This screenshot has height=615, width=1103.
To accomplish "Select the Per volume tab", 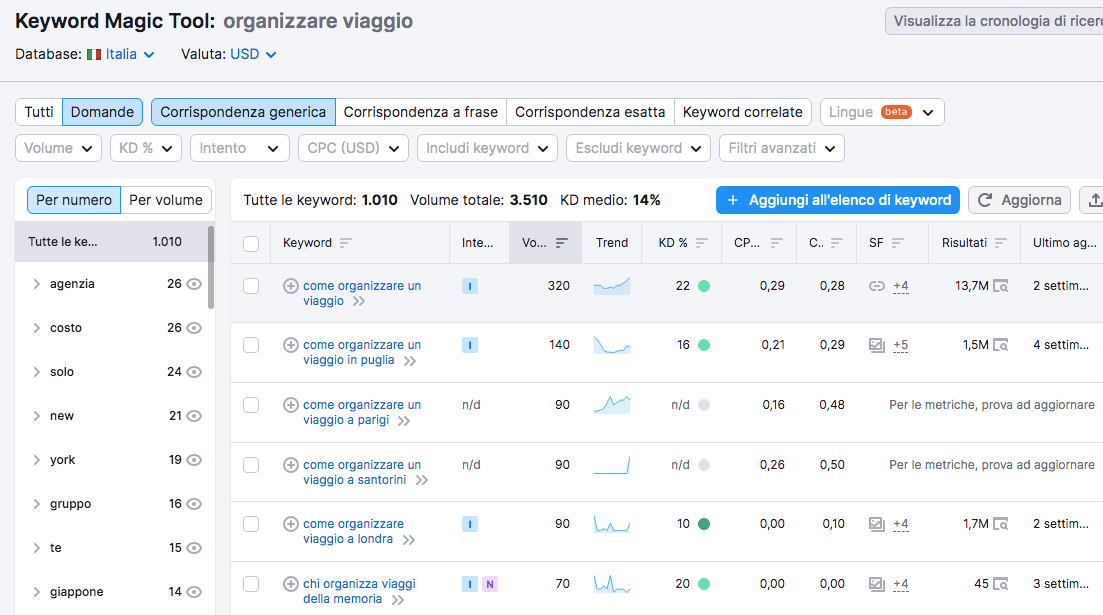I will pyautogui.click(x=166, y=200).
